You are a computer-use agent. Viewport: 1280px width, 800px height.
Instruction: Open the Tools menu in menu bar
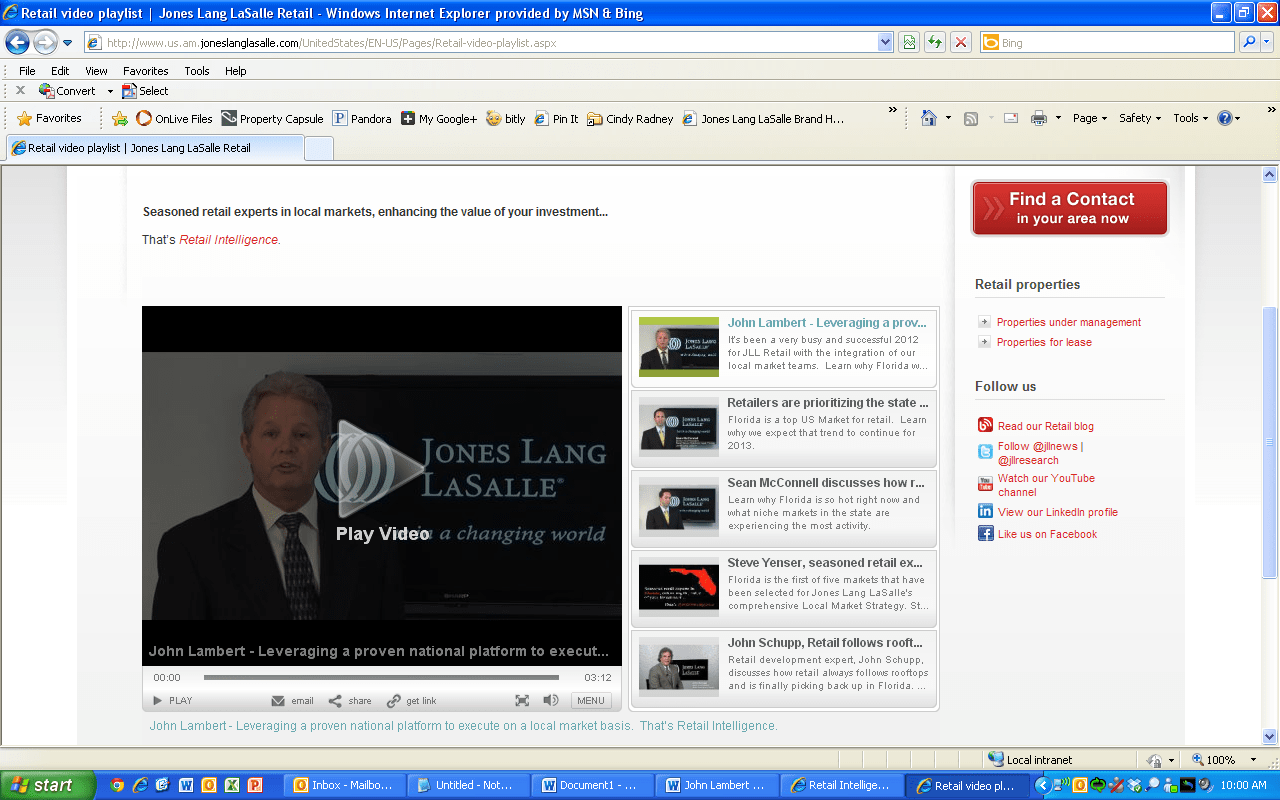197,71
